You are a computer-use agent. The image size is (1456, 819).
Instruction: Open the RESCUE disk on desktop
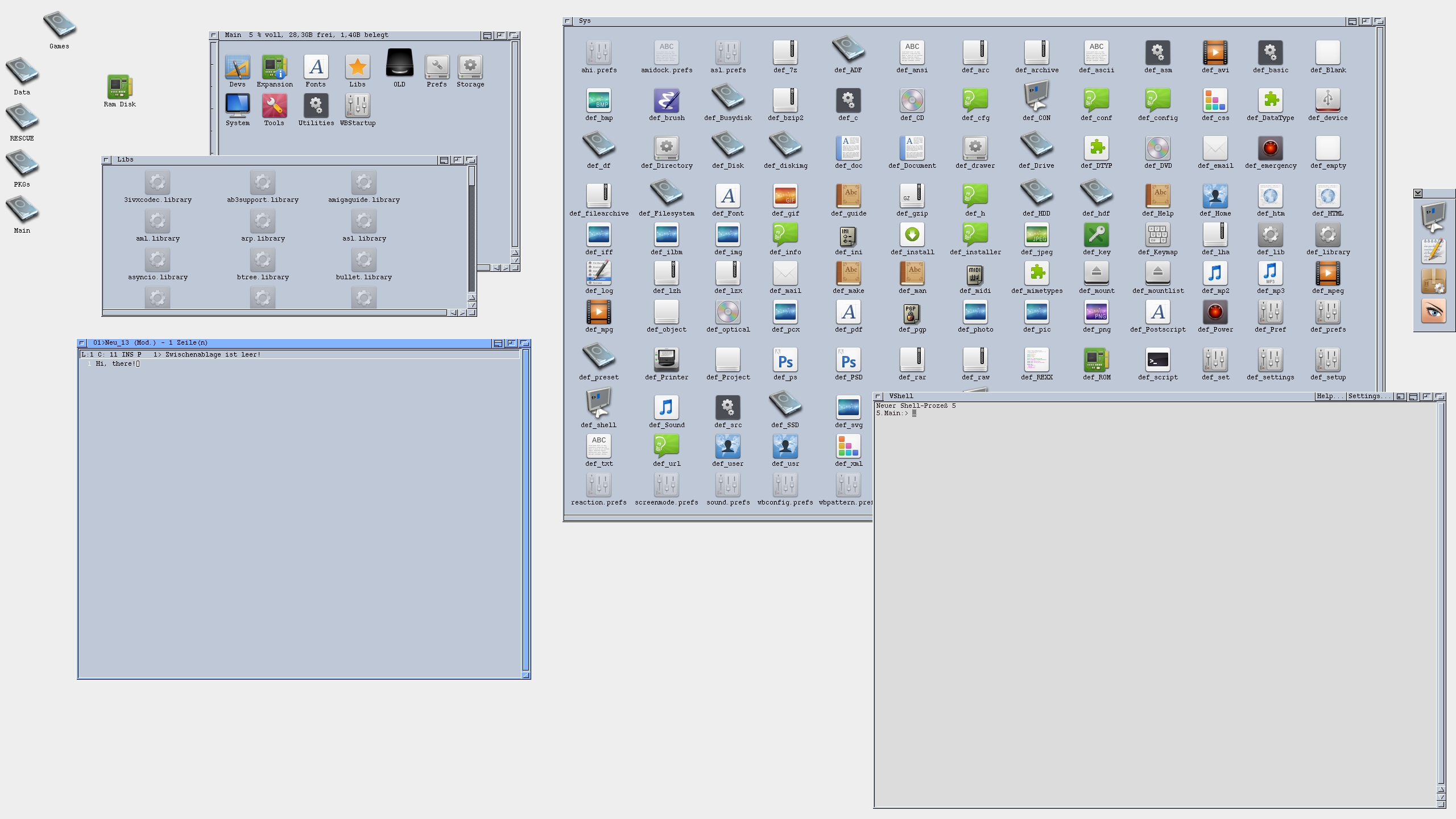click(x=22, y=117)
